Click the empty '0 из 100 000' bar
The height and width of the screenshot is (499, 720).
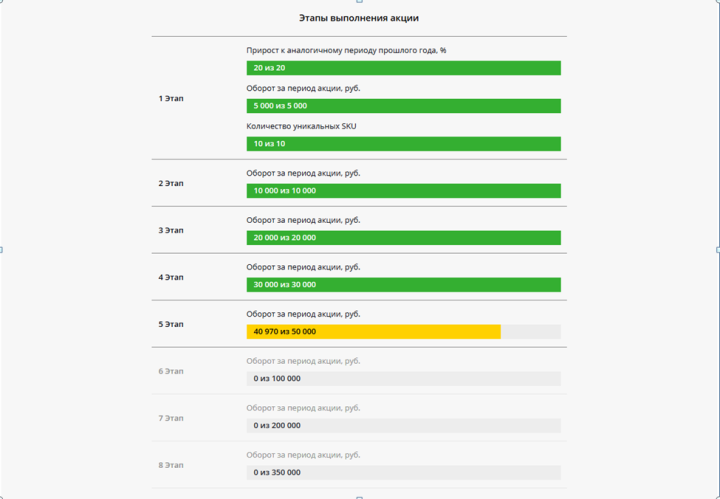[403, 379]
